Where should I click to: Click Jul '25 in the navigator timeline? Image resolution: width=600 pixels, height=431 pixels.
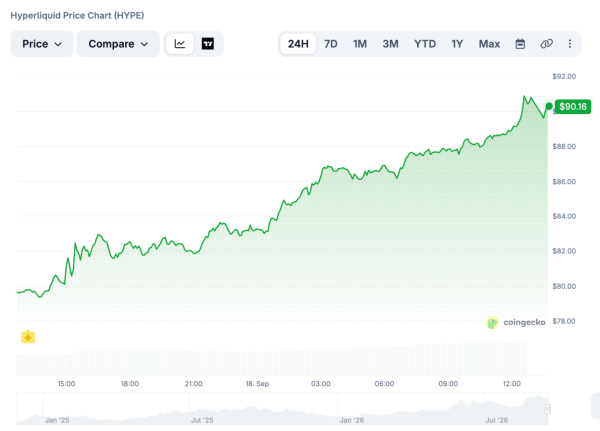tap(202, 420)
